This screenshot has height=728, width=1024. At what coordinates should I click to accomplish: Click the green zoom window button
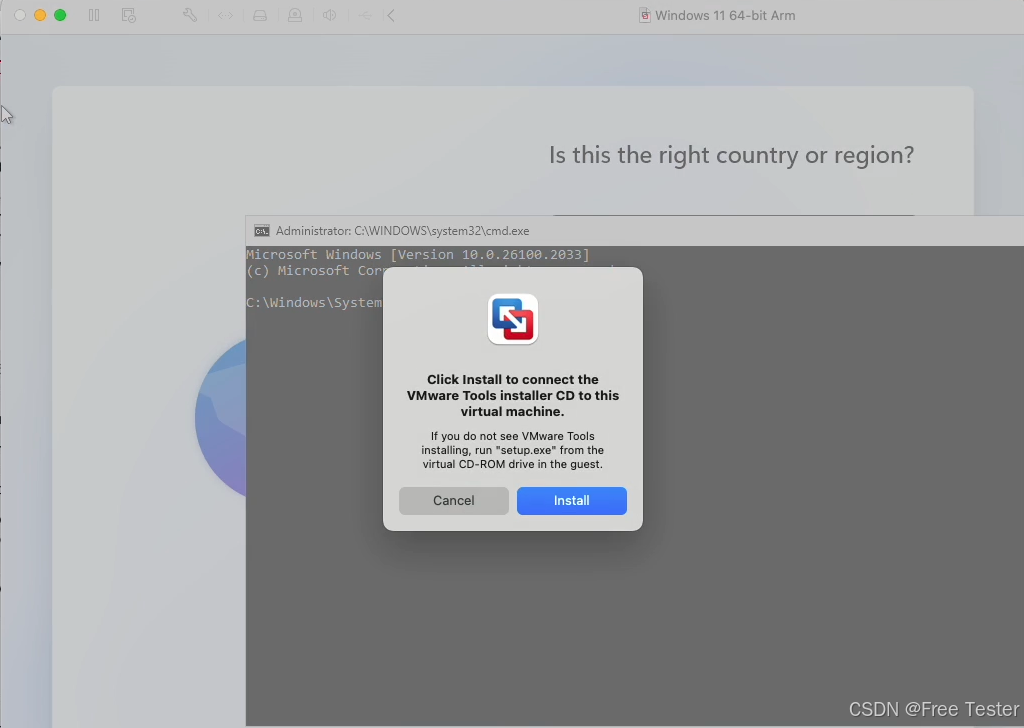coord(60,15)
